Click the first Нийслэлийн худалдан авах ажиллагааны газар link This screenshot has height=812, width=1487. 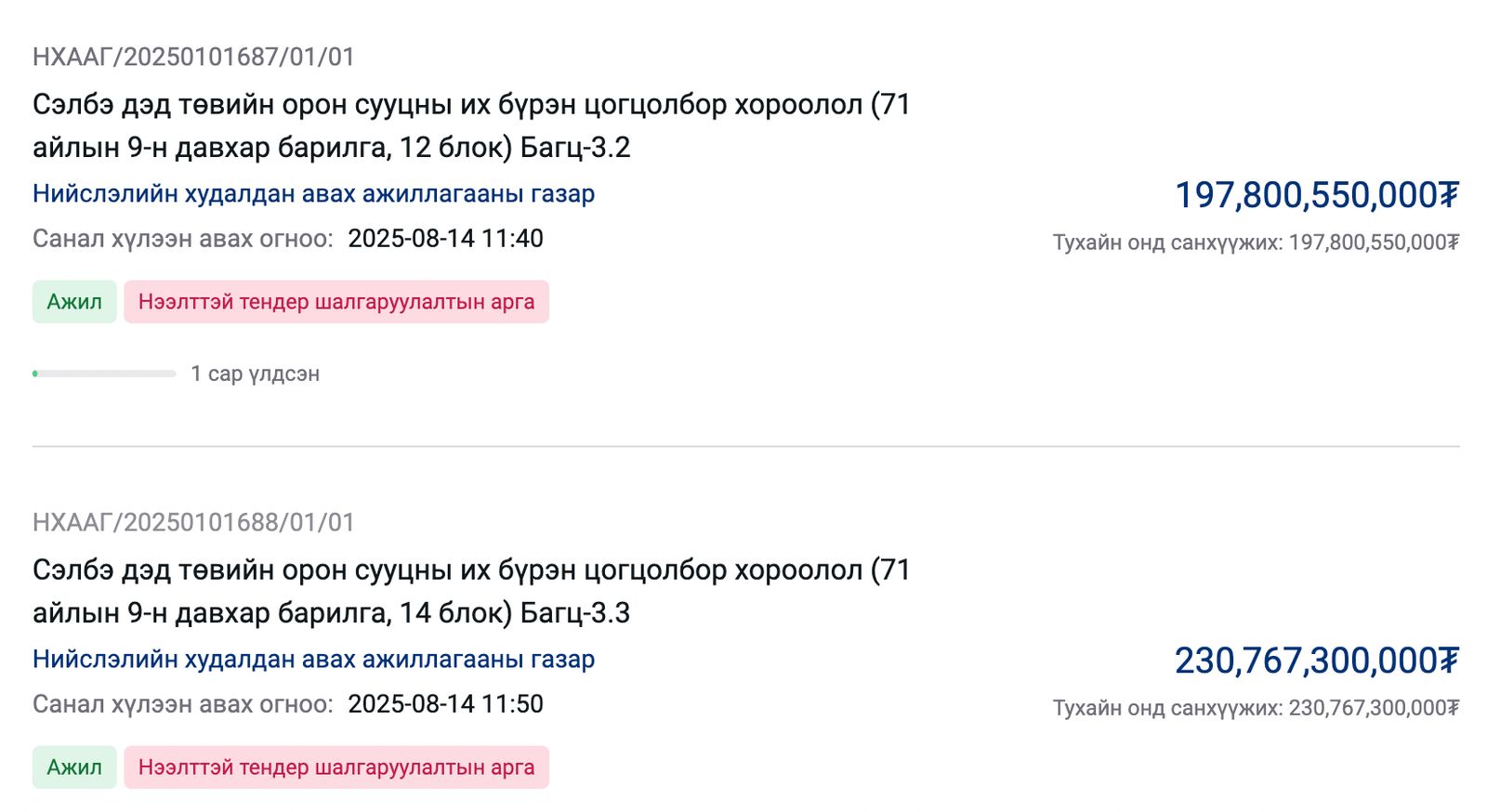tap(314, 194)
